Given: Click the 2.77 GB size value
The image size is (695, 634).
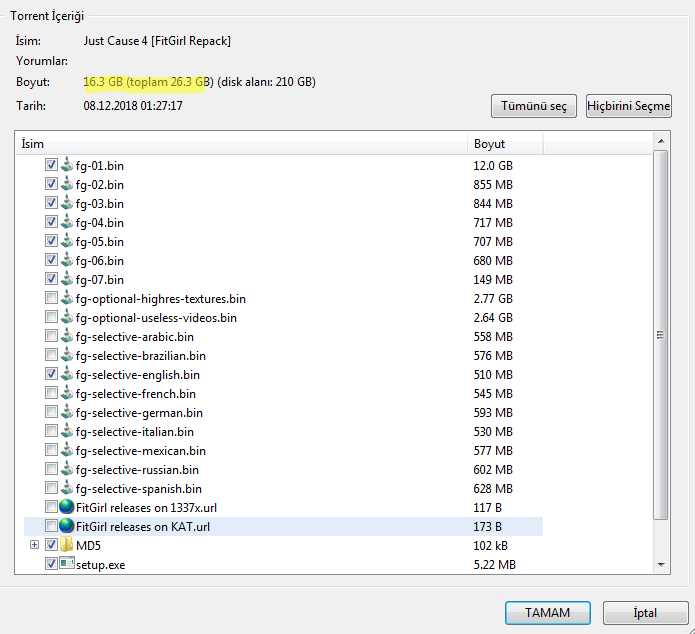Looking at the screenshot, I should click(x=493, y=299).
